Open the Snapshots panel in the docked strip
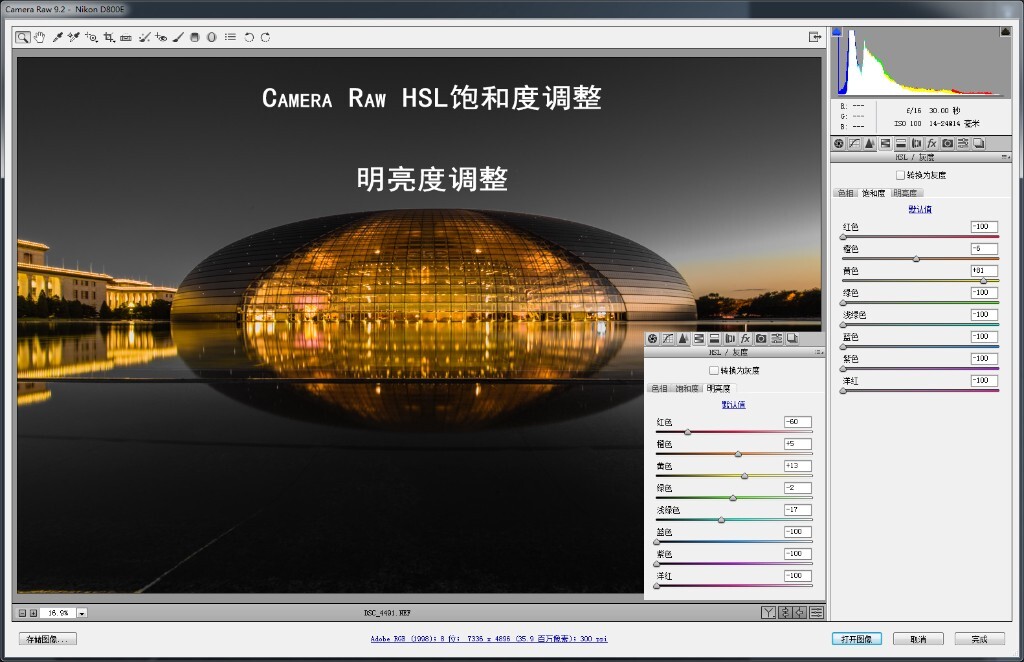The image size is (1024, 662). (x=979, y=144)
